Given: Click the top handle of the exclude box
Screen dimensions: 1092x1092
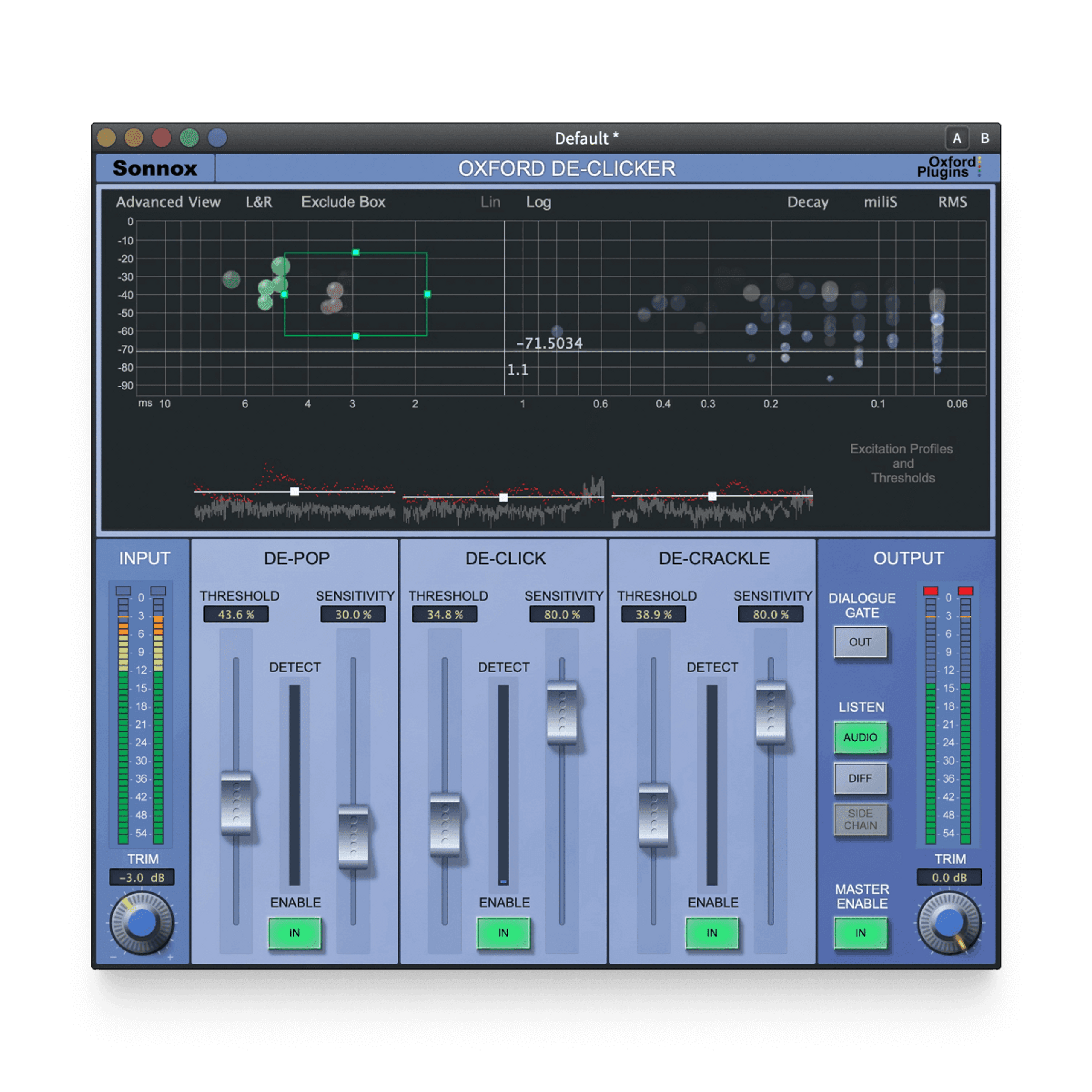Looking at the screenshot, I should tap(355, 253).
